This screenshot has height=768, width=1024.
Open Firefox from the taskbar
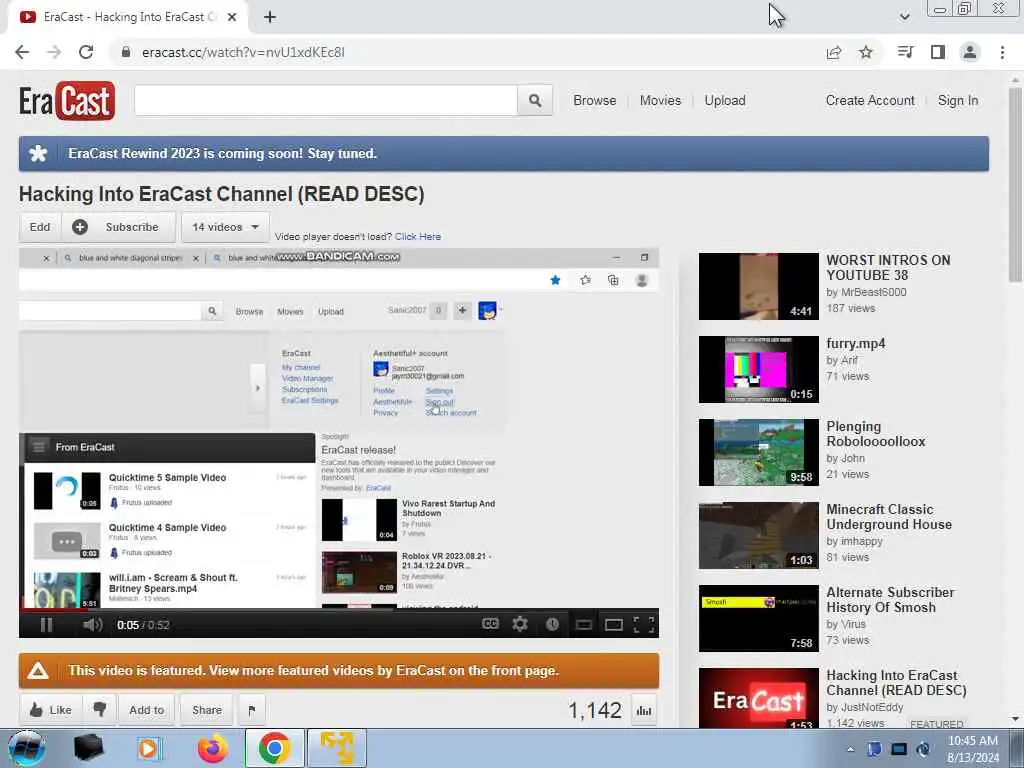point(213,748)
